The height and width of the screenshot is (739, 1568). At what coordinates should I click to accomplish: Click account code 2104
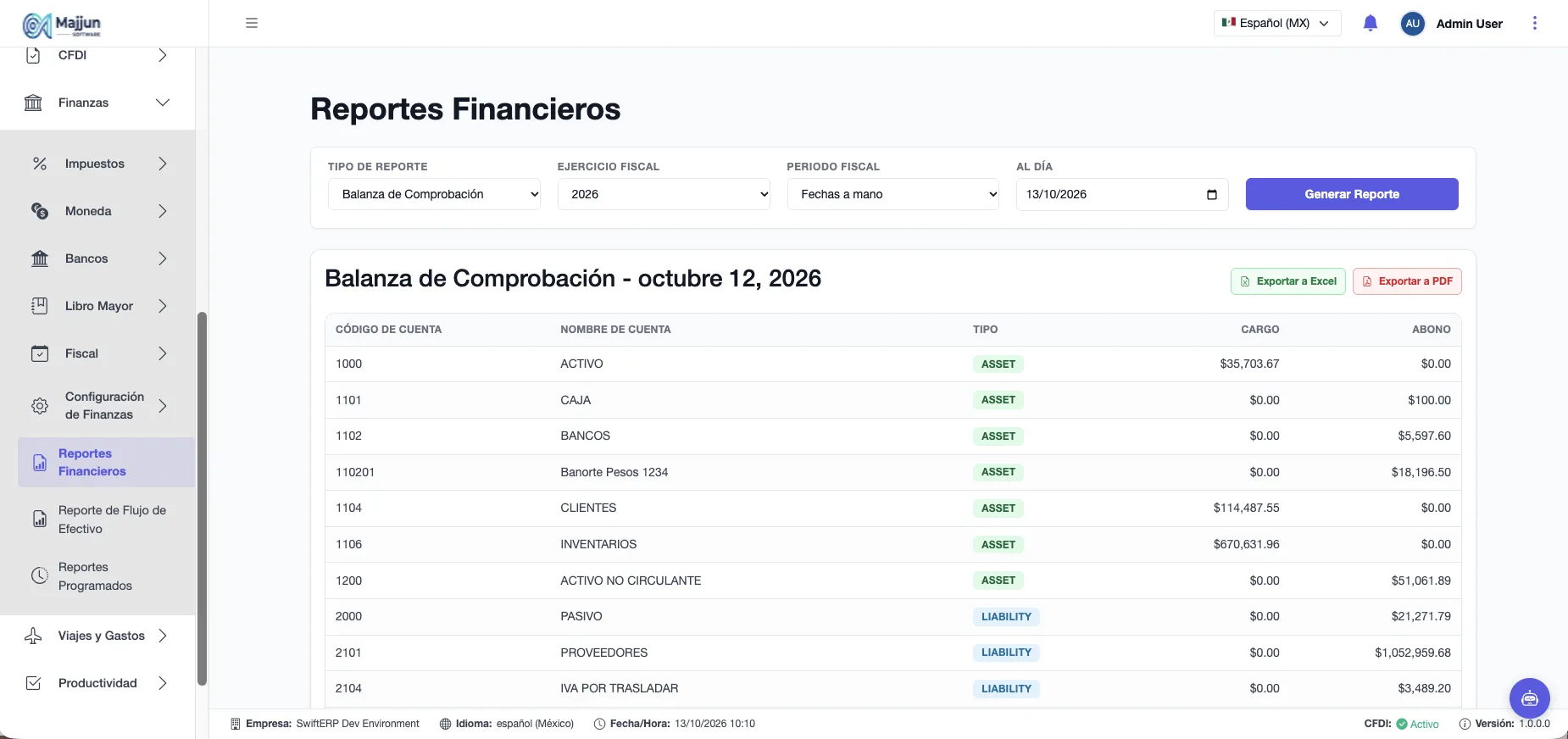348,688
